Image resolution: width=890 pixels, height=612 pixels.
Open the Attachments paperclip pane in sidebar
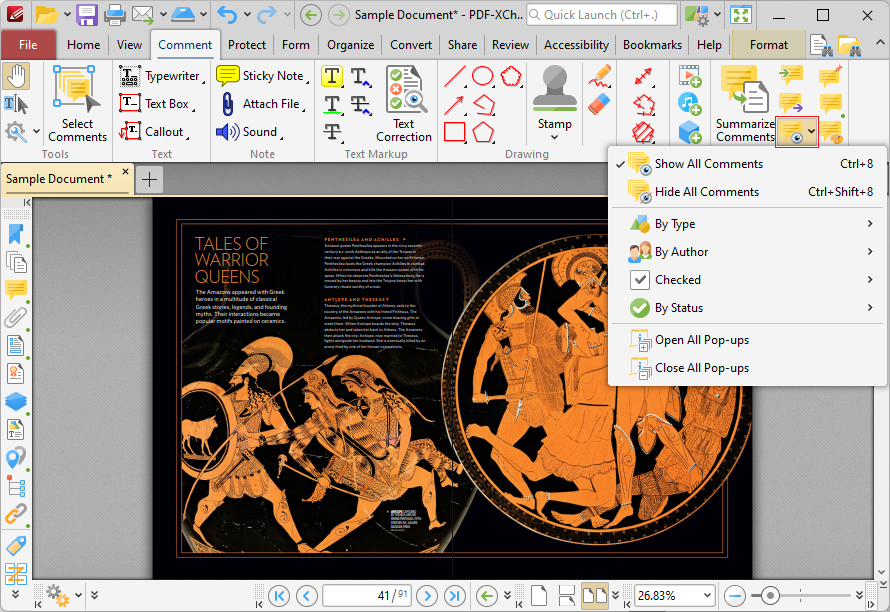coord(15,318)
